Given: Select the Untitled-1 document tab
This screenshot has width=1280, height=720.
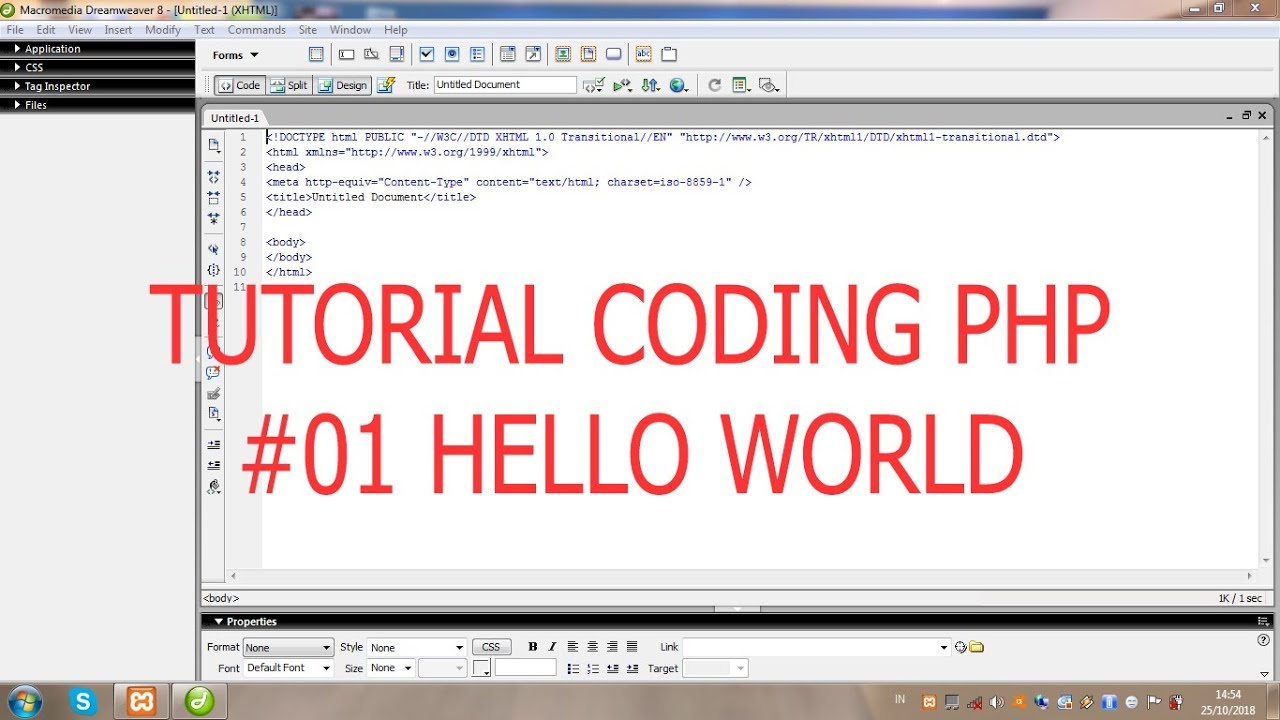Looking at the screenshot, I should pos(235,118).
